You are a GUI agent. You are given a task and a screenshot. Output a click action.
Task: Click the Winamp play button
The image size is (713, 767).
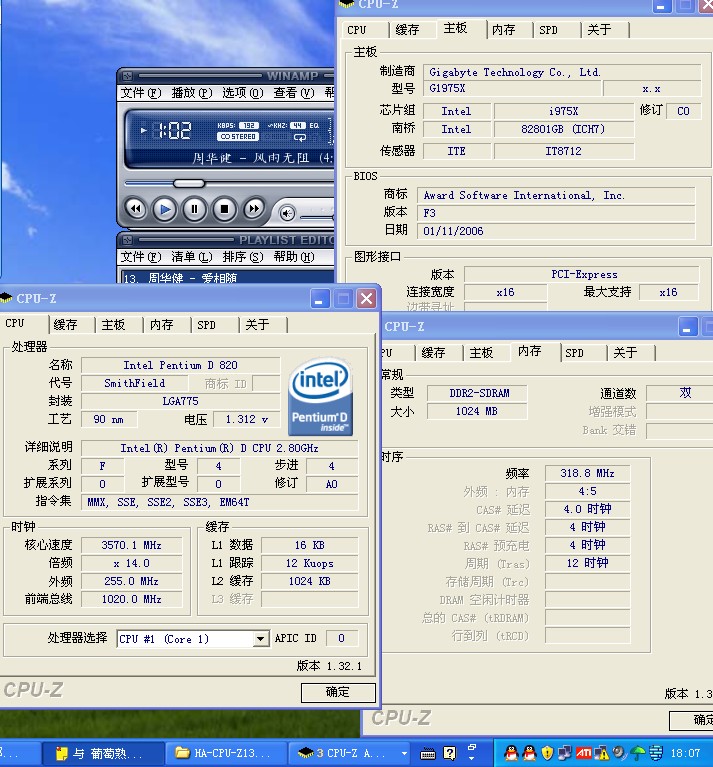(x=165, y=209)
